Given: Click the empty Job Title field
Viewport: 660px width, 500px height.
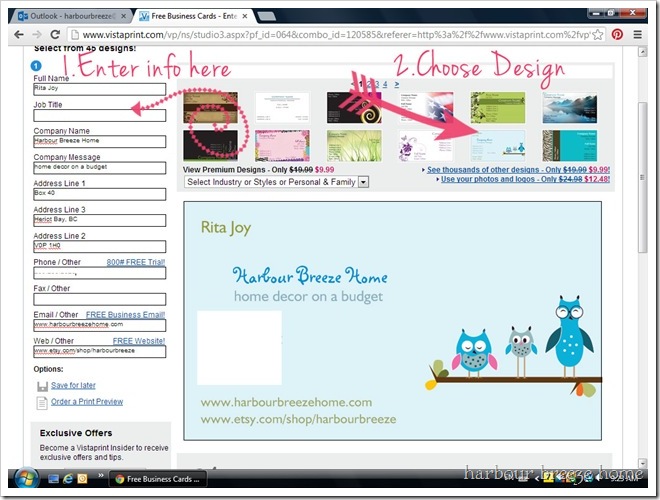Looking at the screenshot, I should click(x=100, y=115).
